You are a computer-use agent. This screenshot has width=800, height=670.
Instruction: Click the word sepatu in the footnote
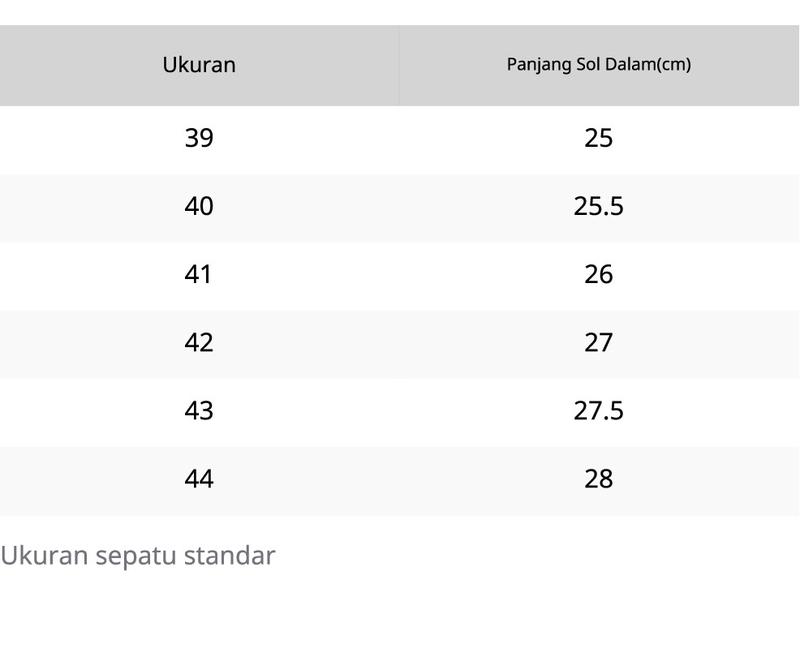tap(136, 556)
